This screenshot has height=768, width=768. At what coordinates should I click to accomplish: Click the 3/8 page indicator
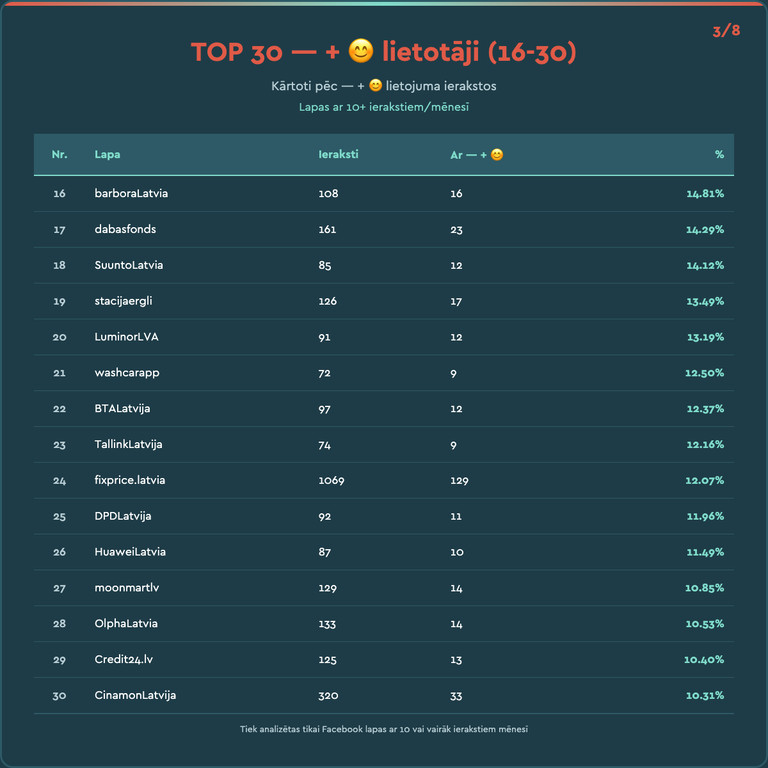coord(726,31)
